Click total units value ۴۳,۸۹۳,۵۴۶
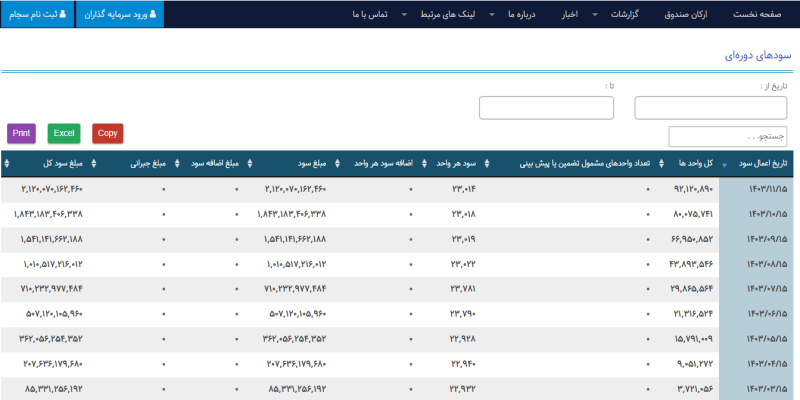 pyautogui.click(x=691, y=264)
